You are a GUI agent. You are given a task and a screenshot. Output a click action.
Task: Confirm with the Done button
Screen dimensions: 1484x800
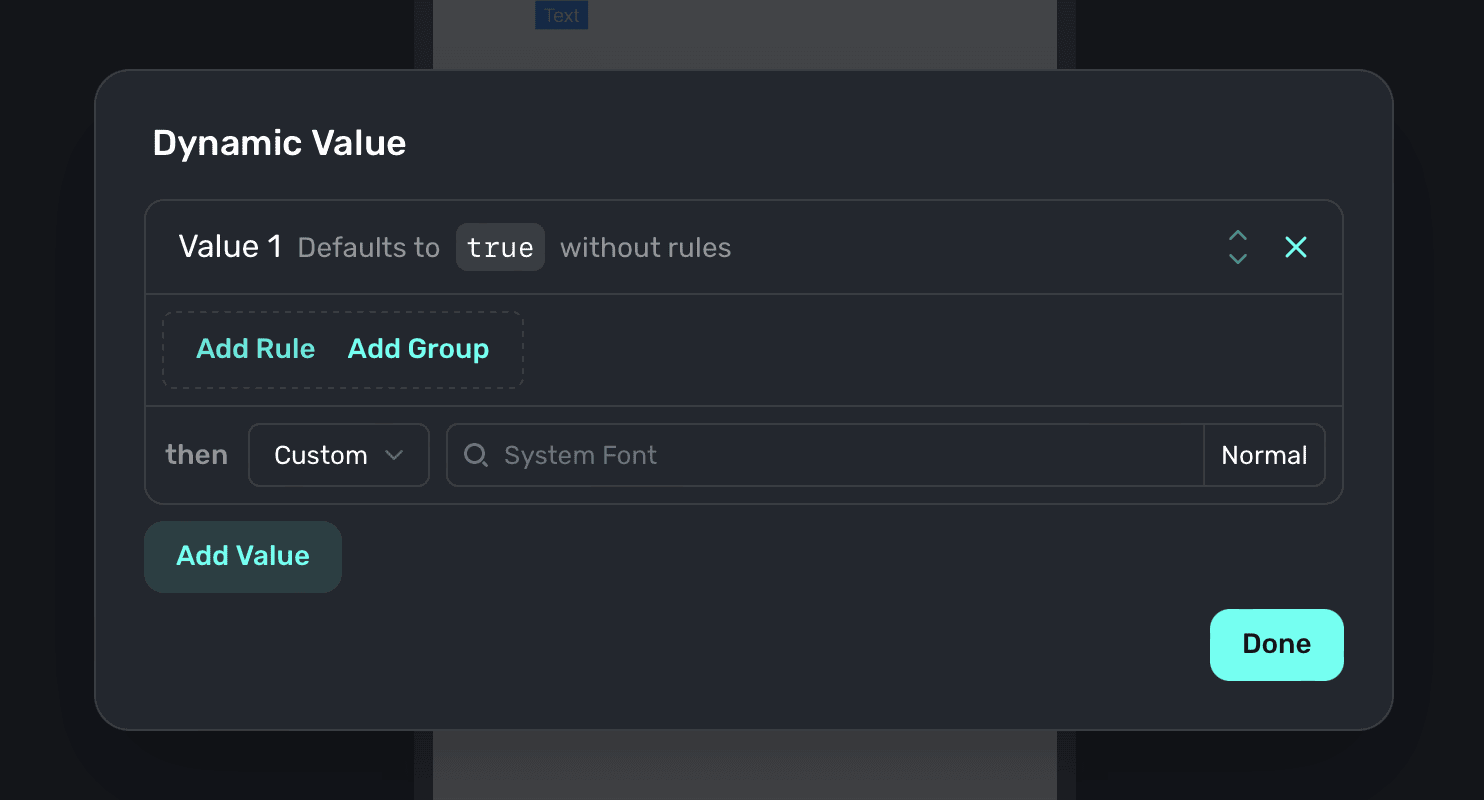[1276, 645]
